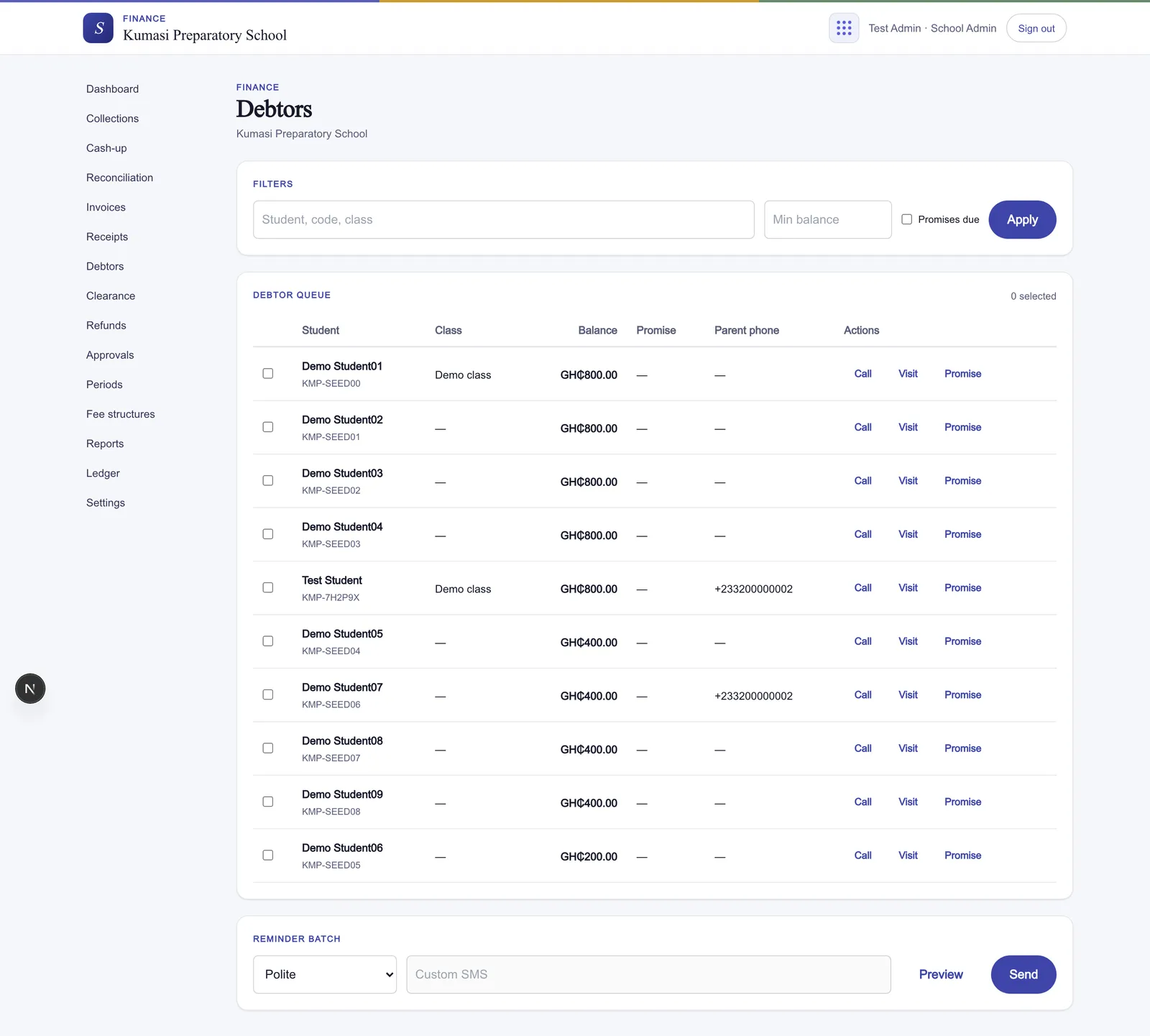Image resolution: width=1150 pixels, height=1036 pixels.
Task: Check the Demo Student09 checkbox
Action: (268, 802)
